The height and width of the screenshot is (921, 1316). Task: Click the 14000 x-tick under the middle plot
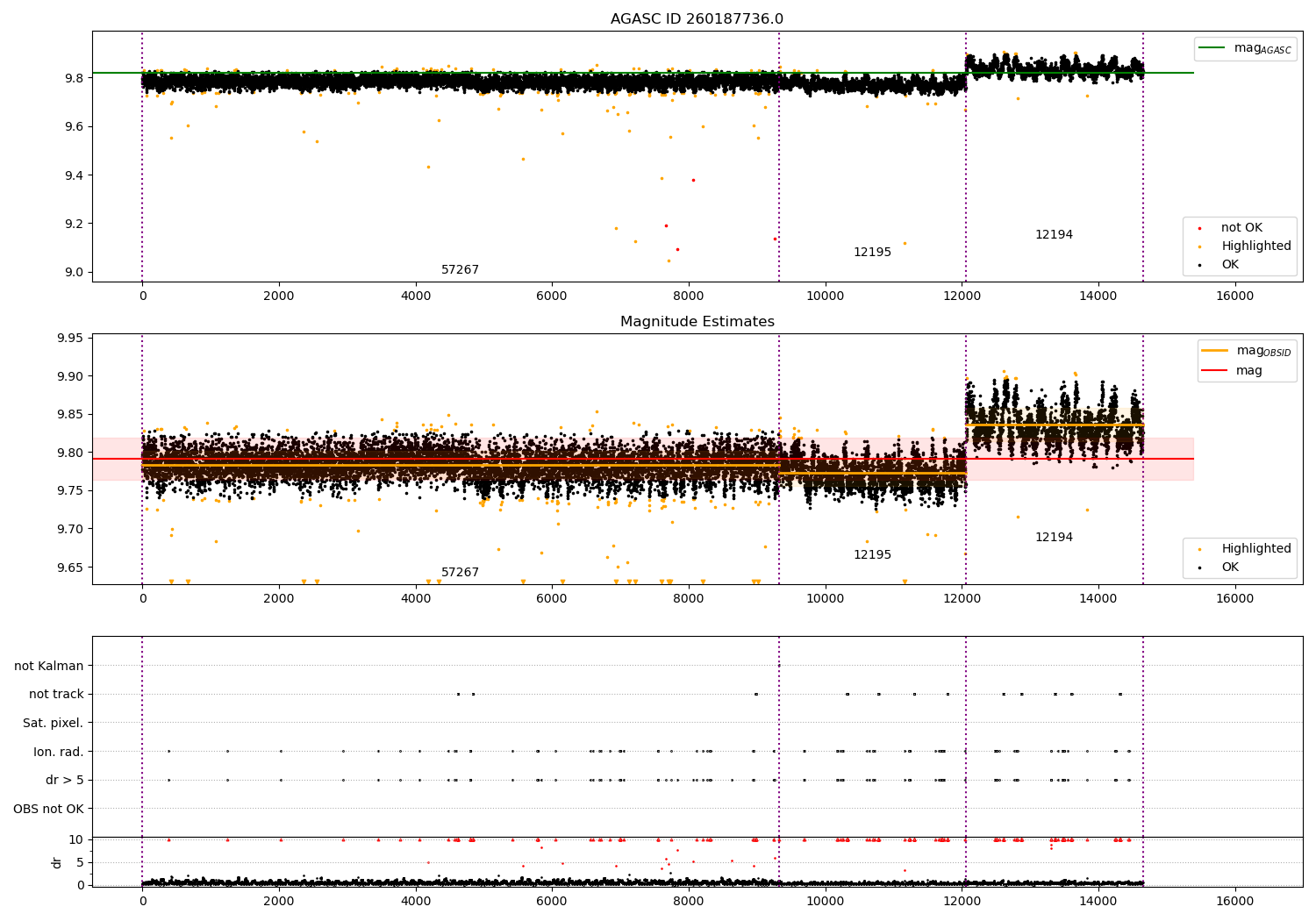coord(1098,599)
